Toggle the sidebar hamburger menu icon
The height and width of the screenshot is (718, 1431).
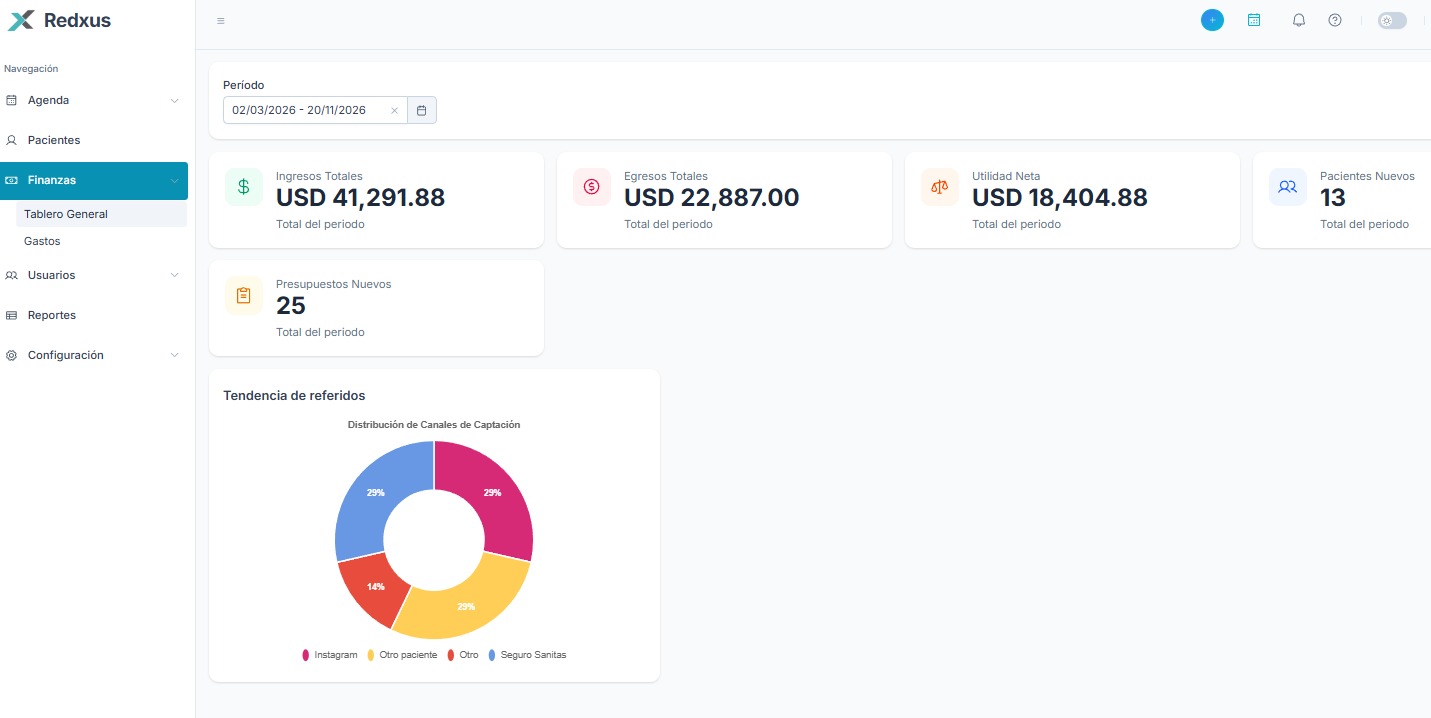(221, 21)
